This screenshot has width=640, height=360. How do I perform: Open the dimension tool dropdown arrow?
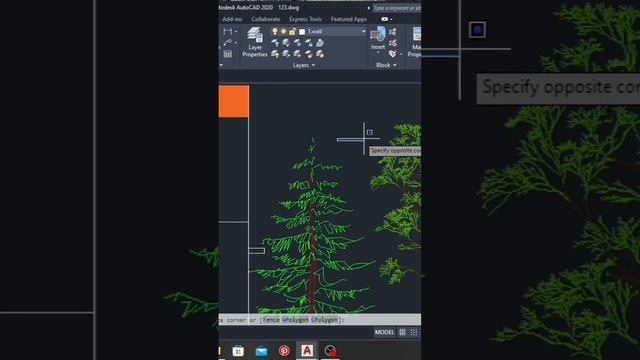click(x=236, y=31)
